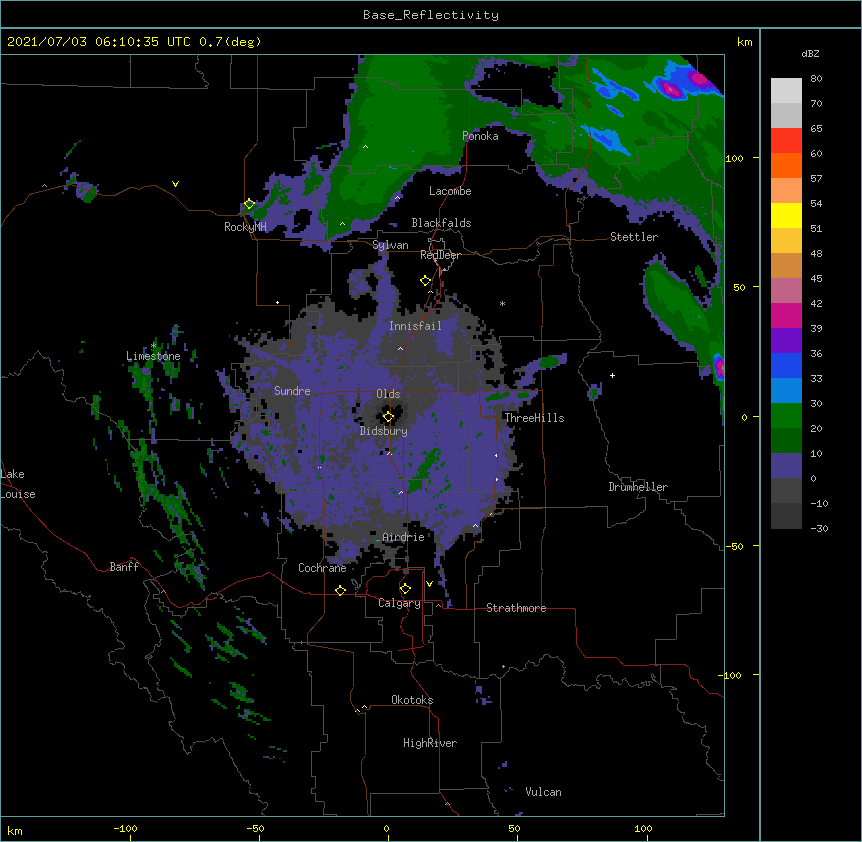Click the yellow diamond marker at RockyMH
862x842 pixels.
[249, 204]
